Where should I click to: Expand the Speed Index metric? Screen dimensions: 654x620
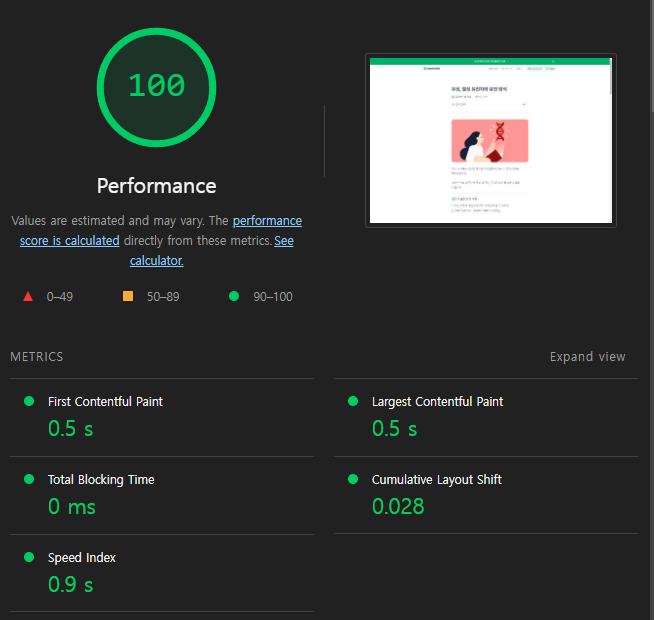pyautogui.click(x=162, y=573)
